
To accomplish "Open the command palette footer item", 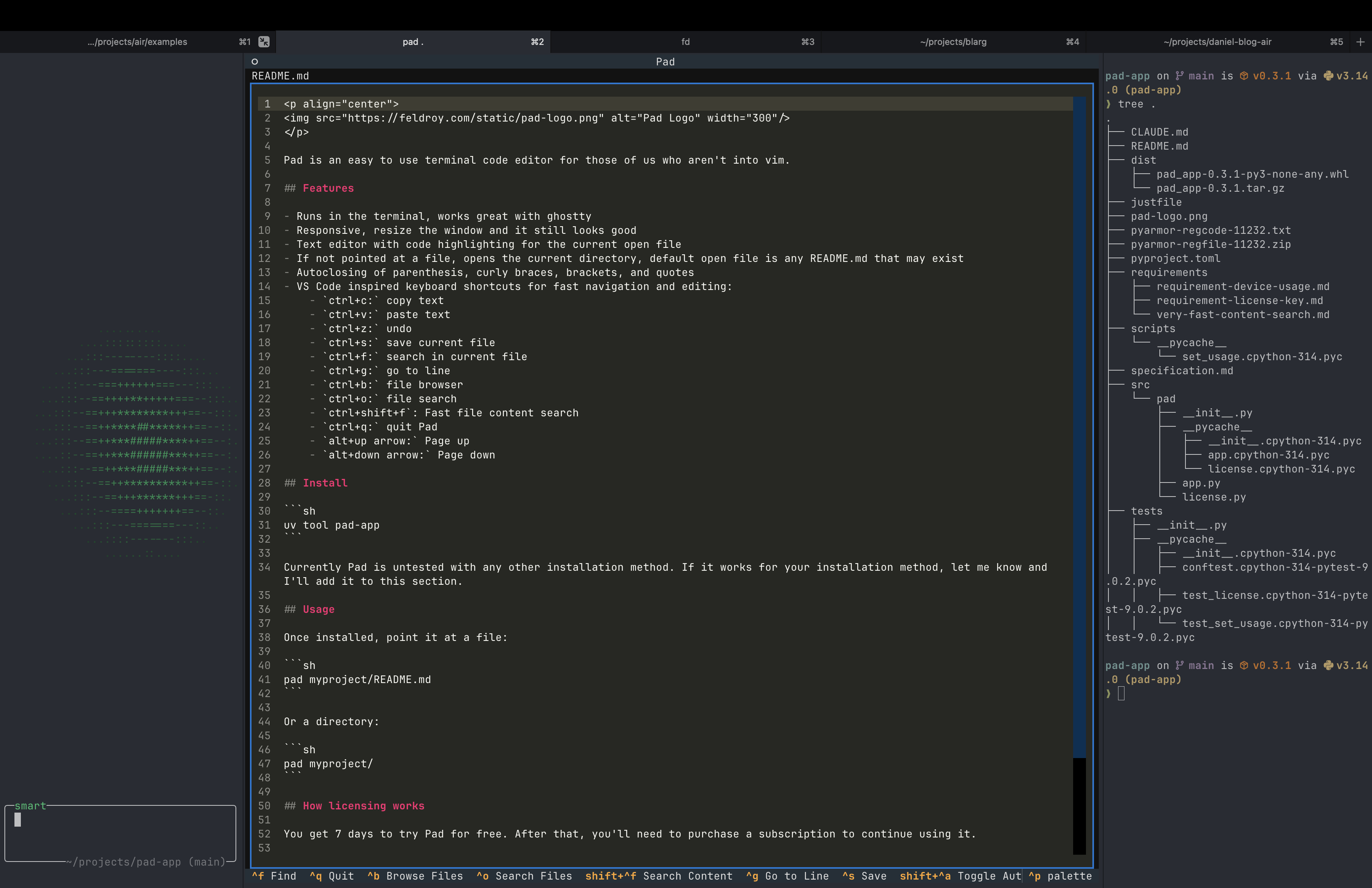I will coord(1060,876).
